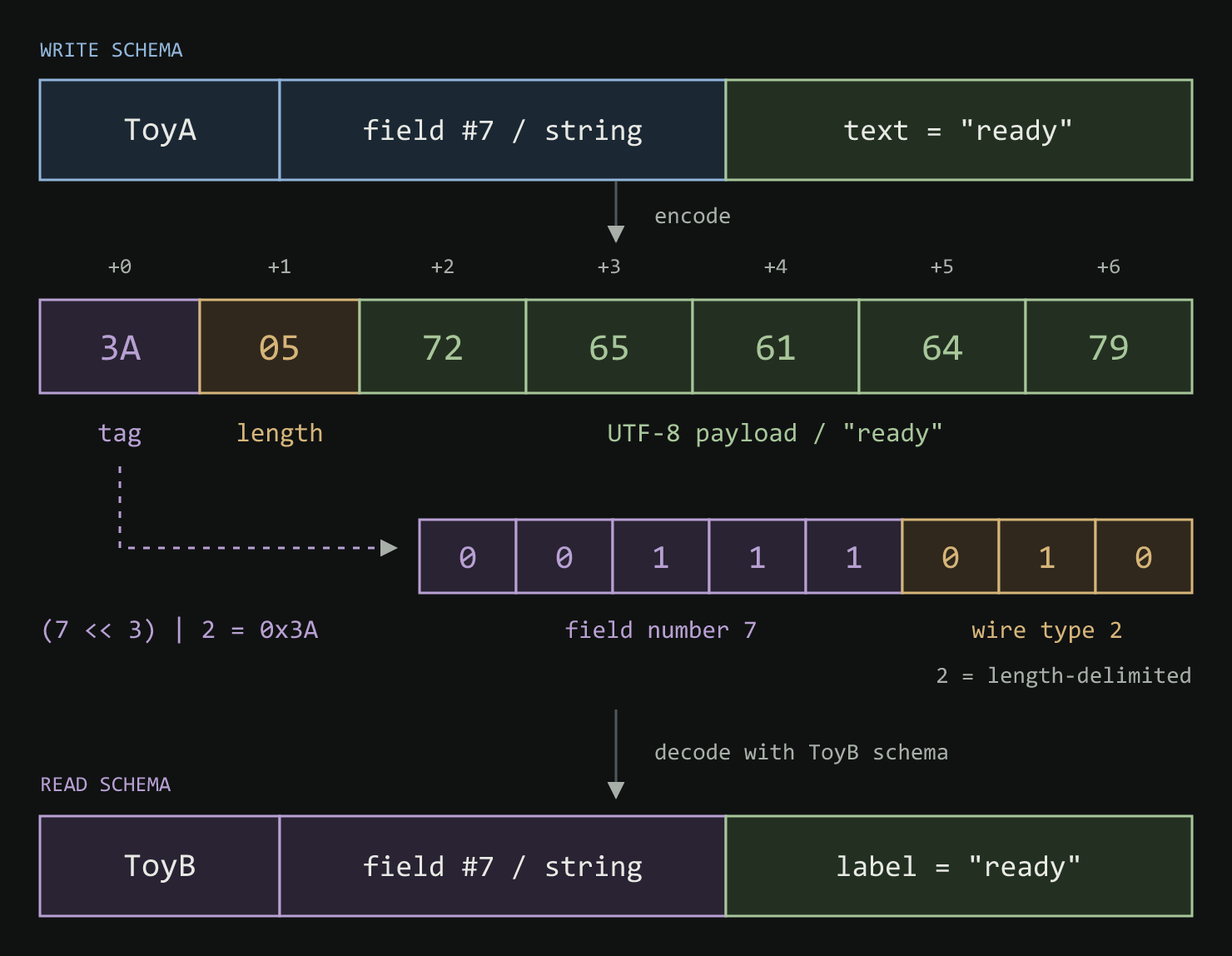Click the +0 byte offset label
Viewport: 1232px width, 956px height.
[x=120, y=266]
